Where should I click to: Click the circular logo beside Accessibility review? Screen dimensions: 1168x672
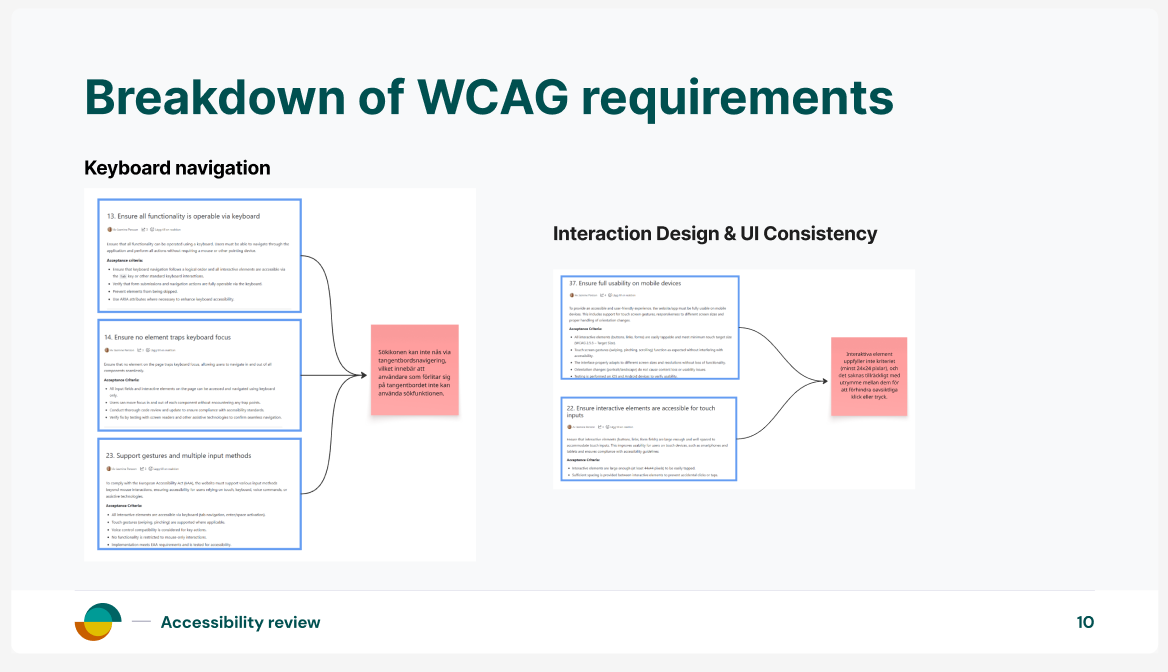coord(98,622)
